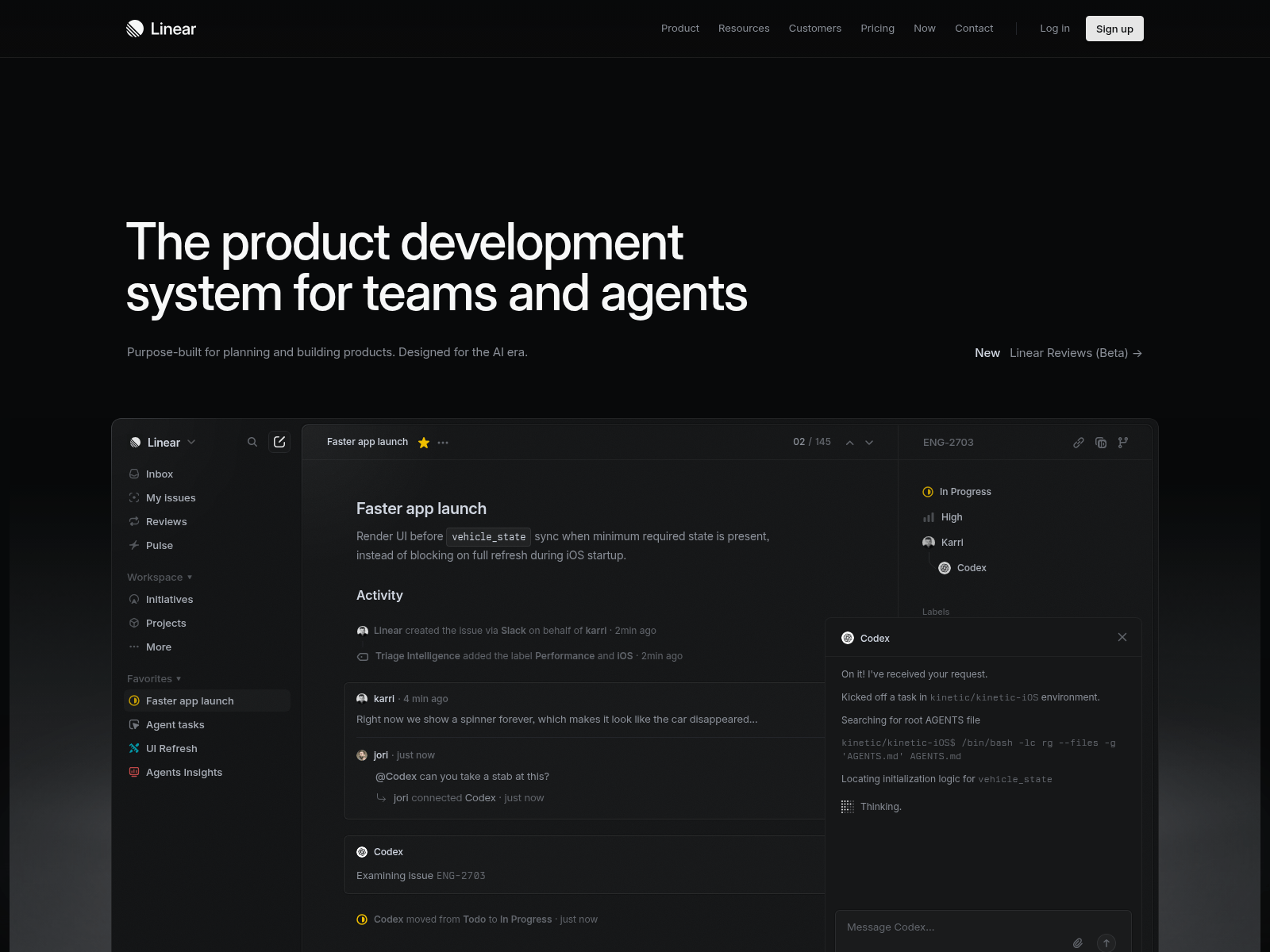Click the Codex avatar in the chat panel header

coord(848,638)
